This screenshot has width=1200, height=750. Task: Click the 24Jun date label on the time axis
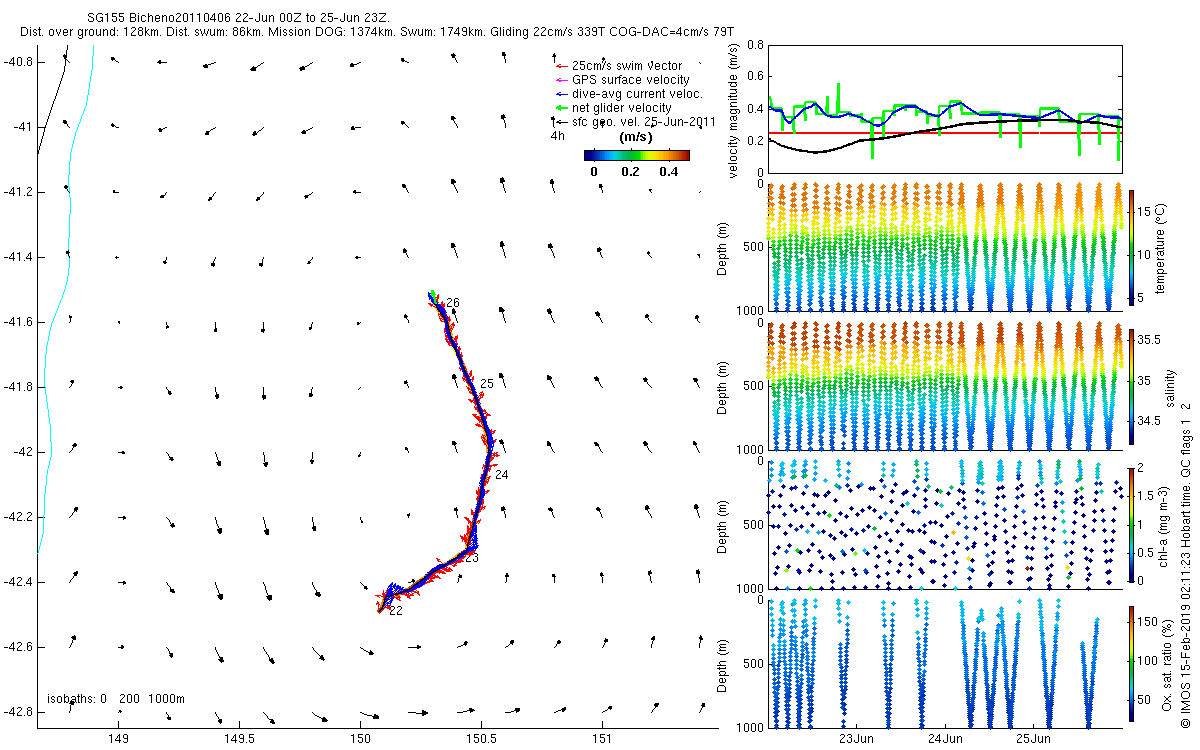[945, 739]
